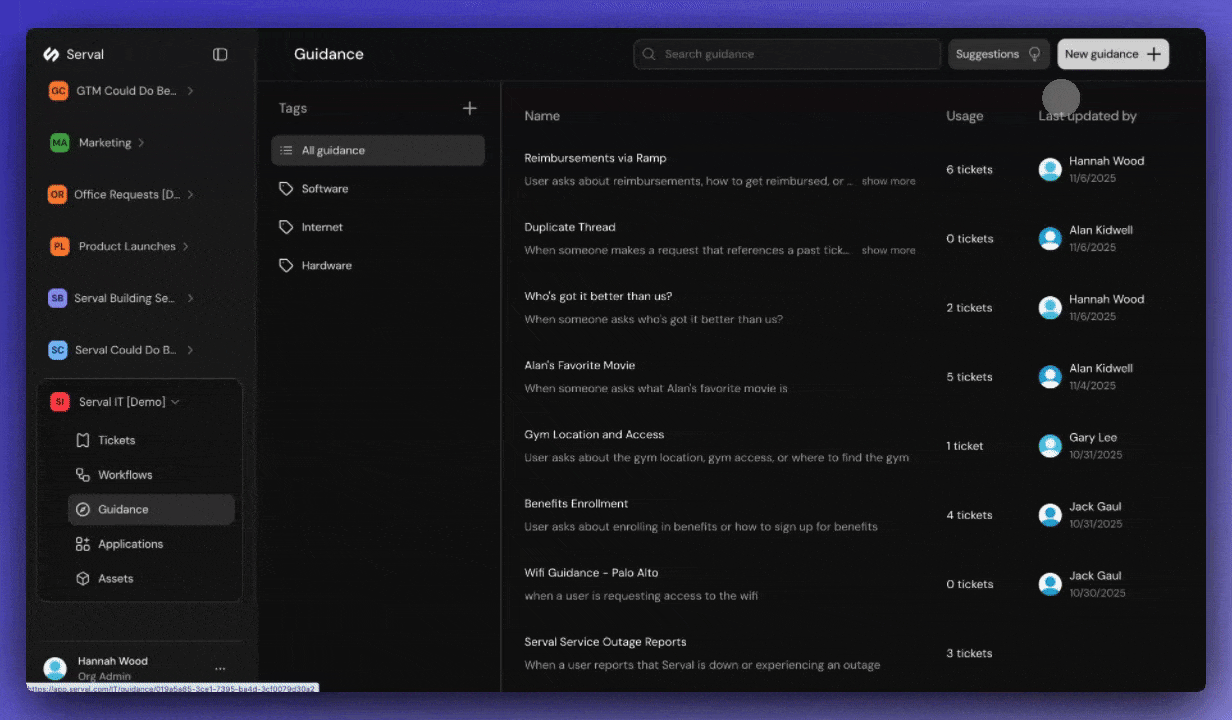
Task: Click the Guidance compass icon
Action: coord(83,509)
